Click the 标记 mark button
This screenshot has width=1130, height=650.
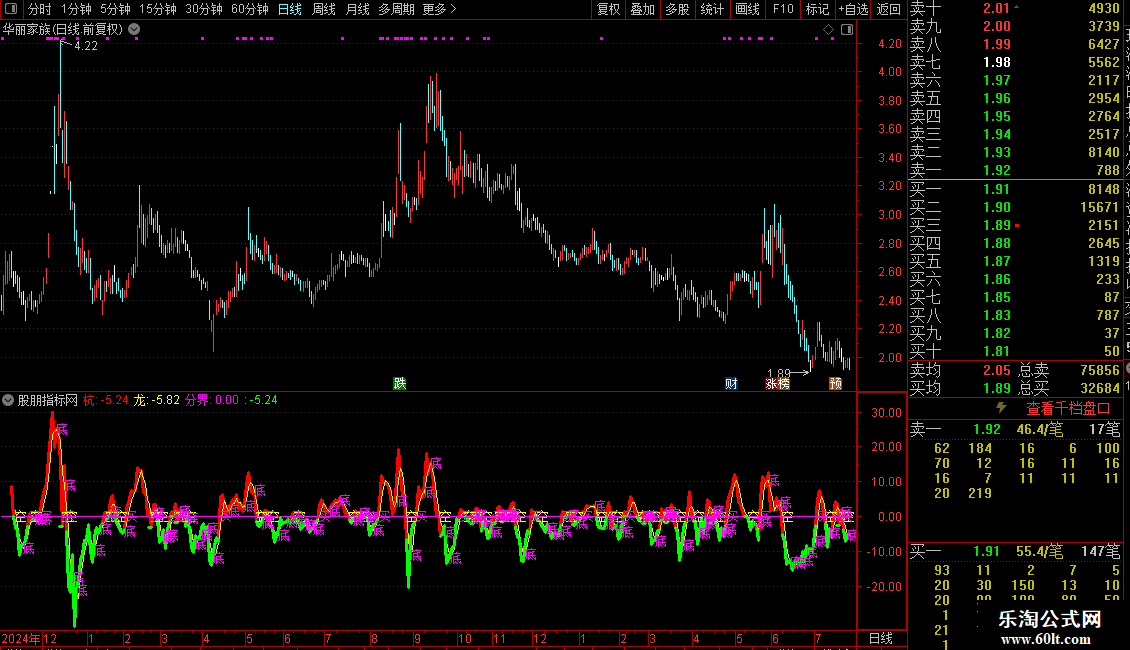817,9
